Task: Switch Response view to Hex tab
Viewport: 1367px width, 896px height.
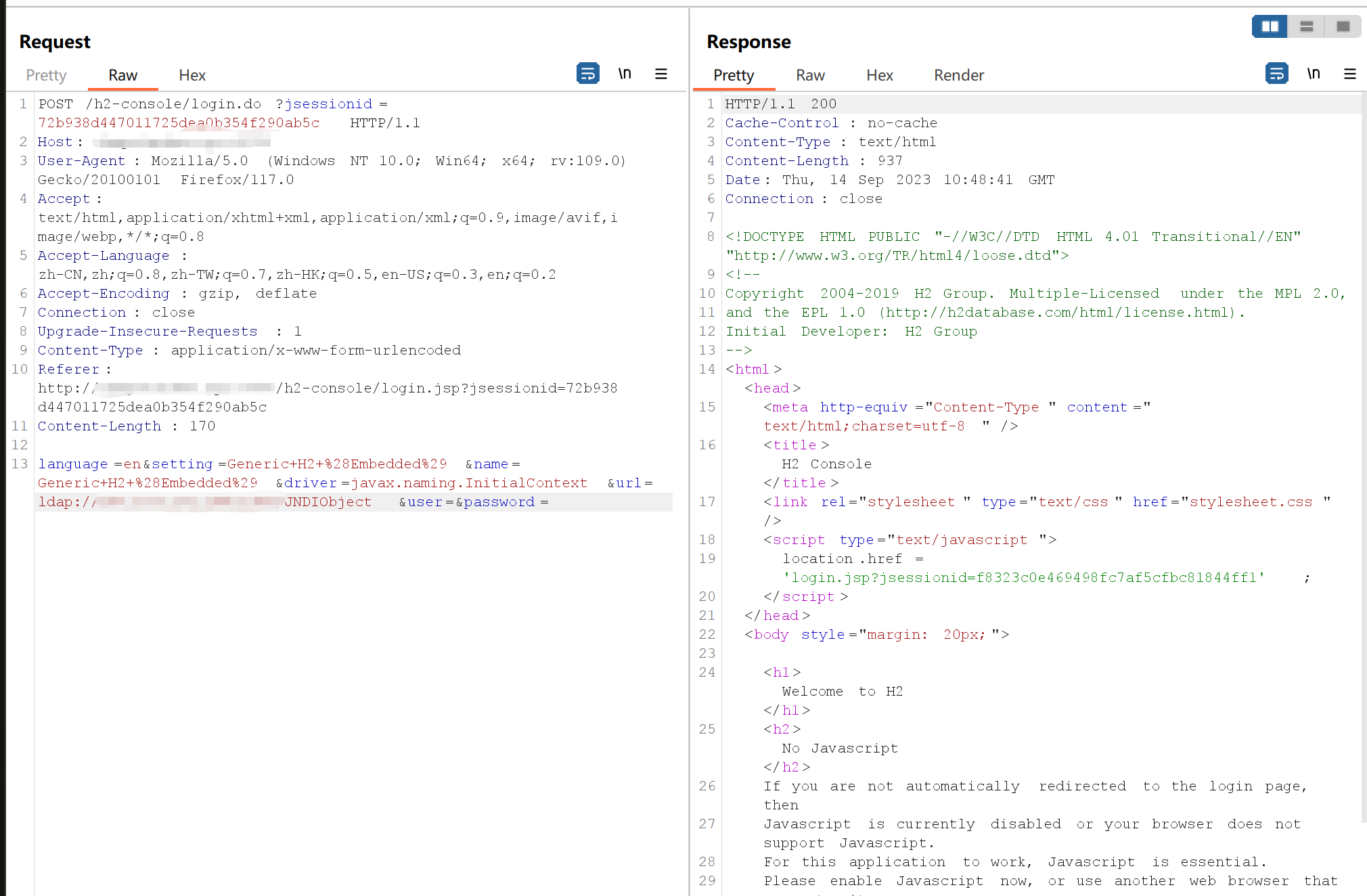Action: tap(880, 75)
